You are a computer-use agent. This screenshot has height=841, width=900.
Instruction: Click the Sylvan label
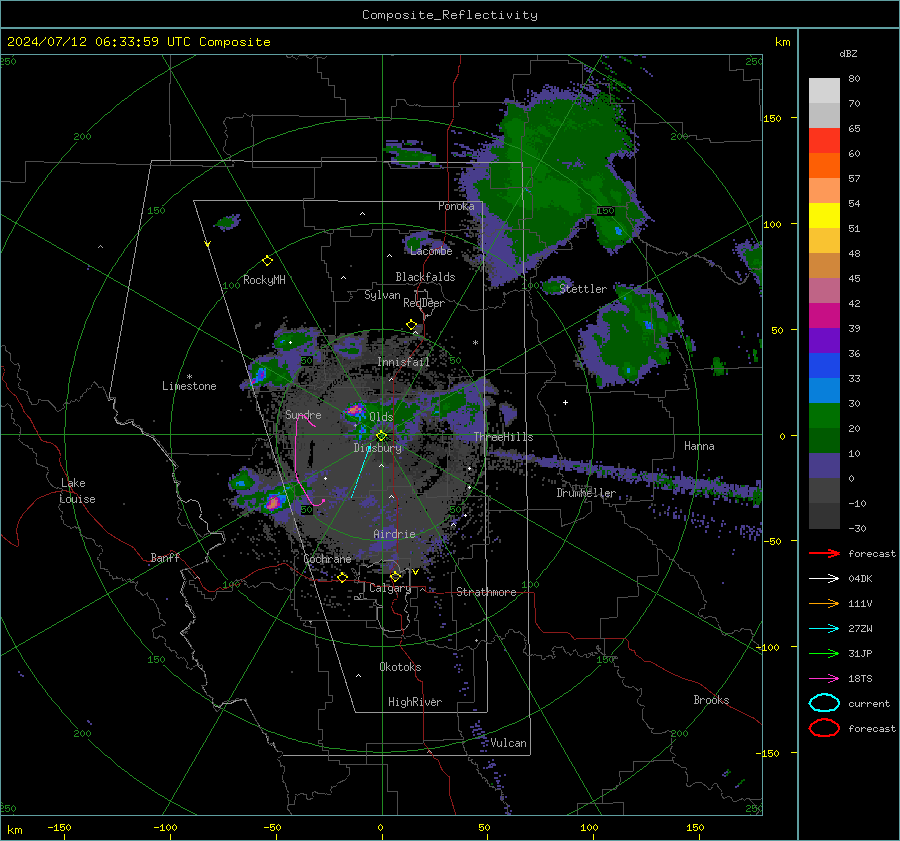click(382, 295)
